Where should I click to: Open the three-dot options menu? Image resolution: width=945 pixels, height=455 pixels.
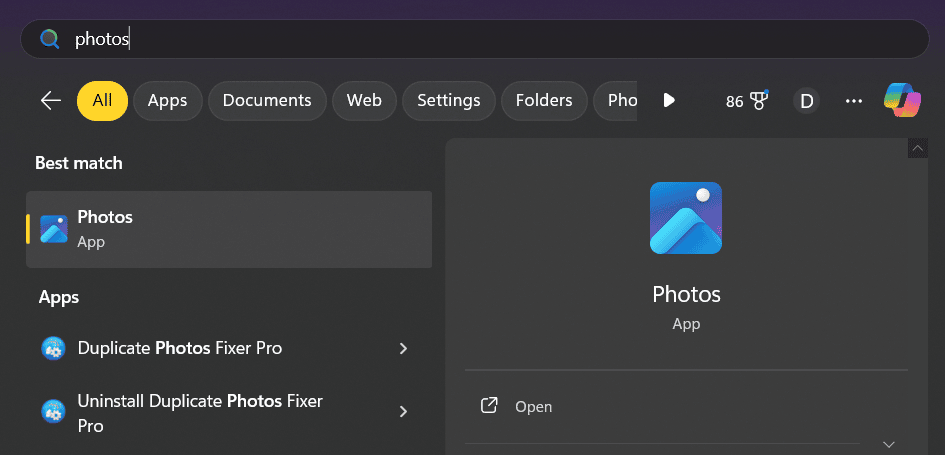point(854,101)
